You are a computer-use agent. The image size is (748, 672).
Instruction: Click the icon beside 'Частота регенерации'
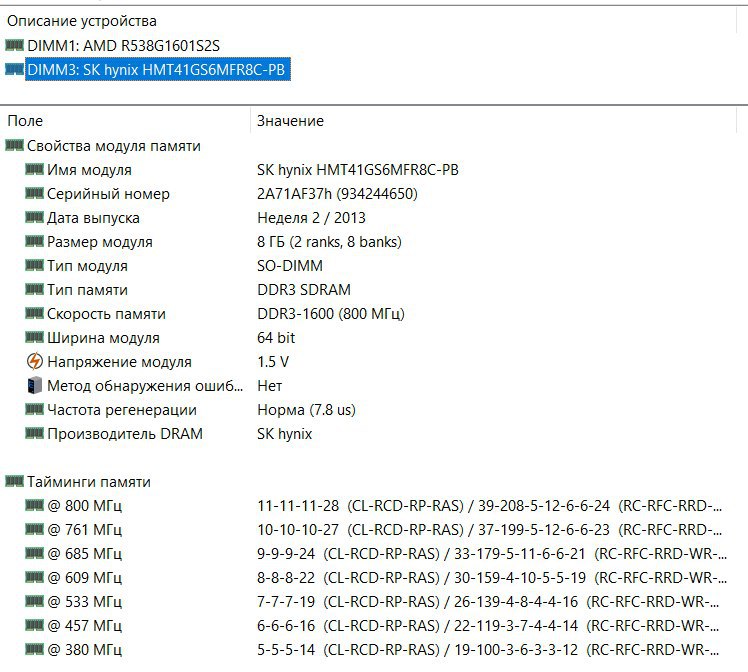(x=34, y=409)
